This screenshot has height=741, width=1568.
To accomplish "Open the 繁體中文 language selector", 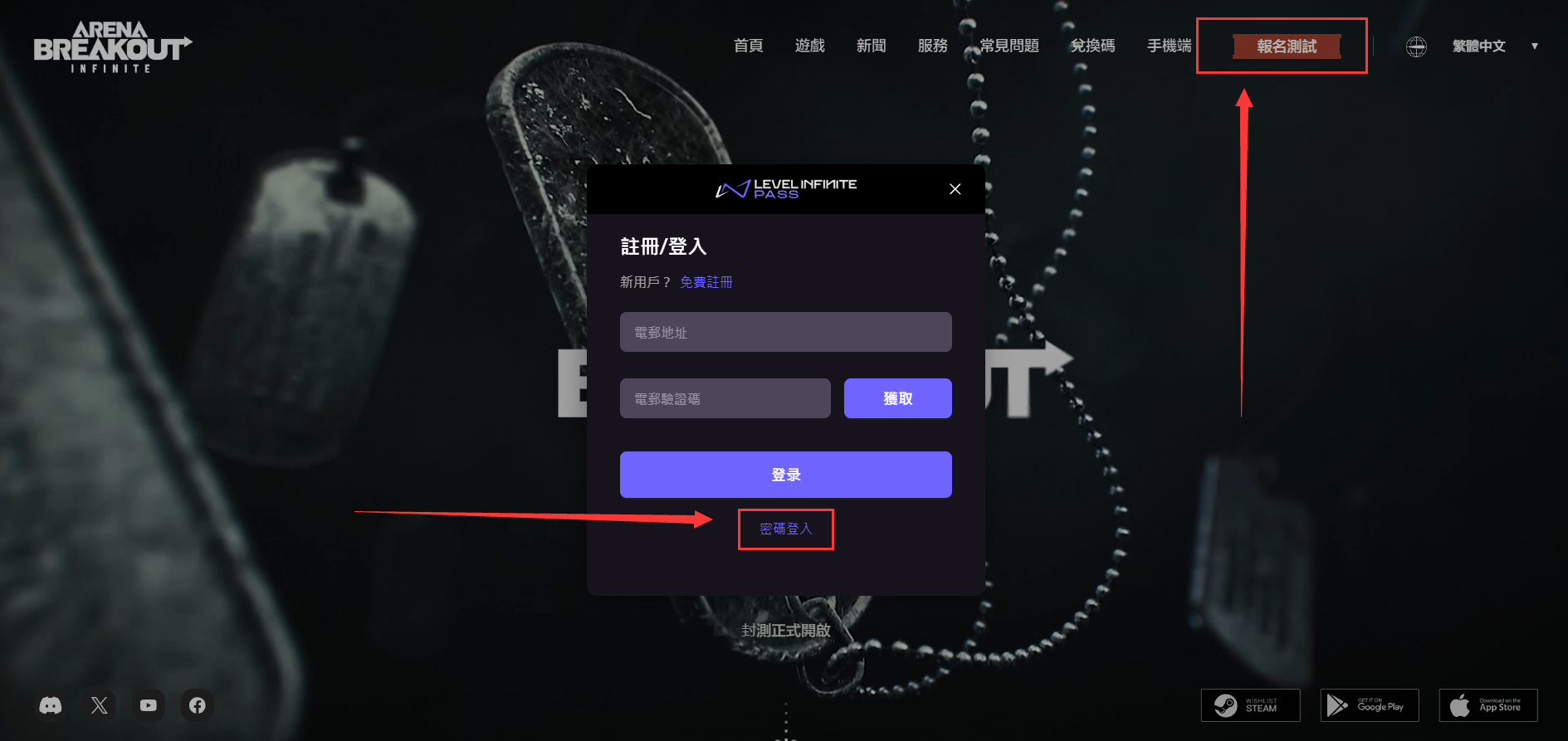I will (x=1478, y=46).
